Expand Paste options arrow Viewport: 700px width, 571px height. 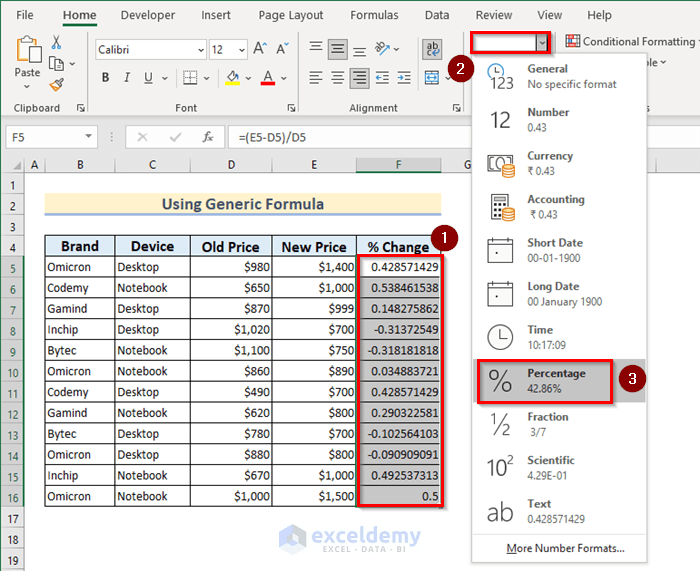(x=27, y=86)
